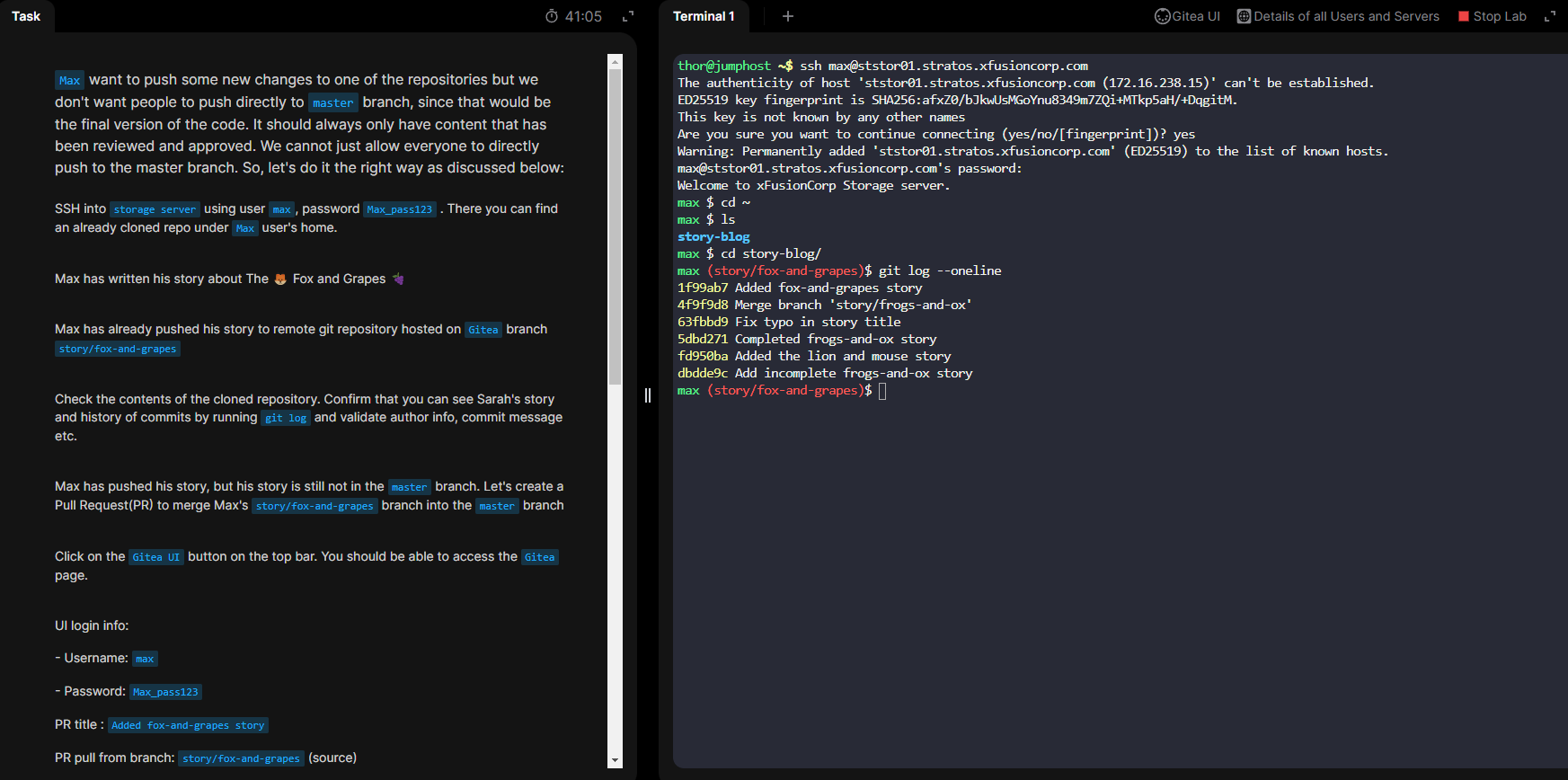Click the 'Added fox-and-grapes story' PR title tag
Image resolution: width=1568 pixels, height=780 pixels.
coord(188,725)
